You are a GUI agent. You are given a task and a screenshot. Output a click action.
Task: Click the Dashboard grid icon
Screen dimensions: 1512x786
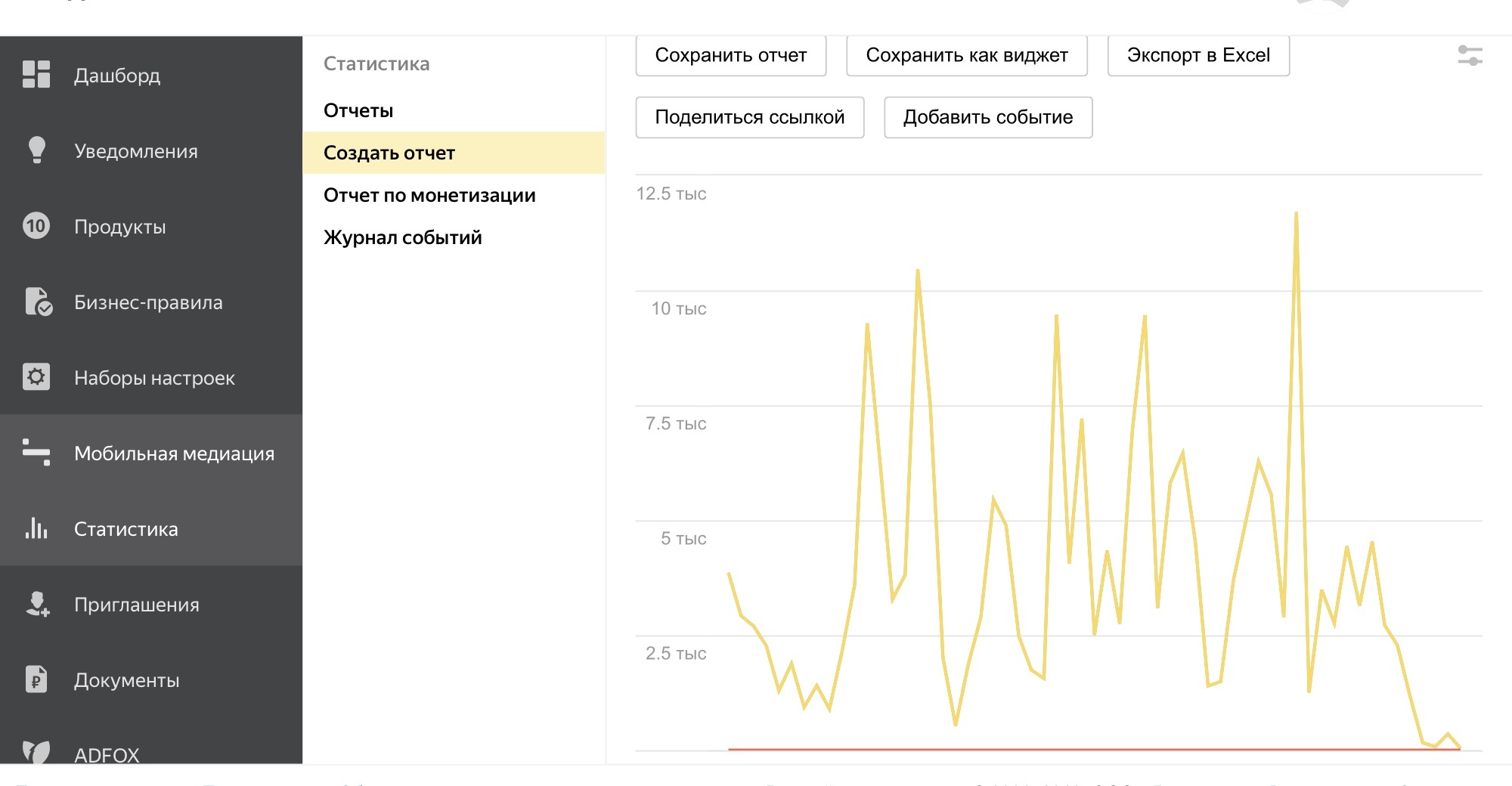pyautogui.click(x=36, y=75)
